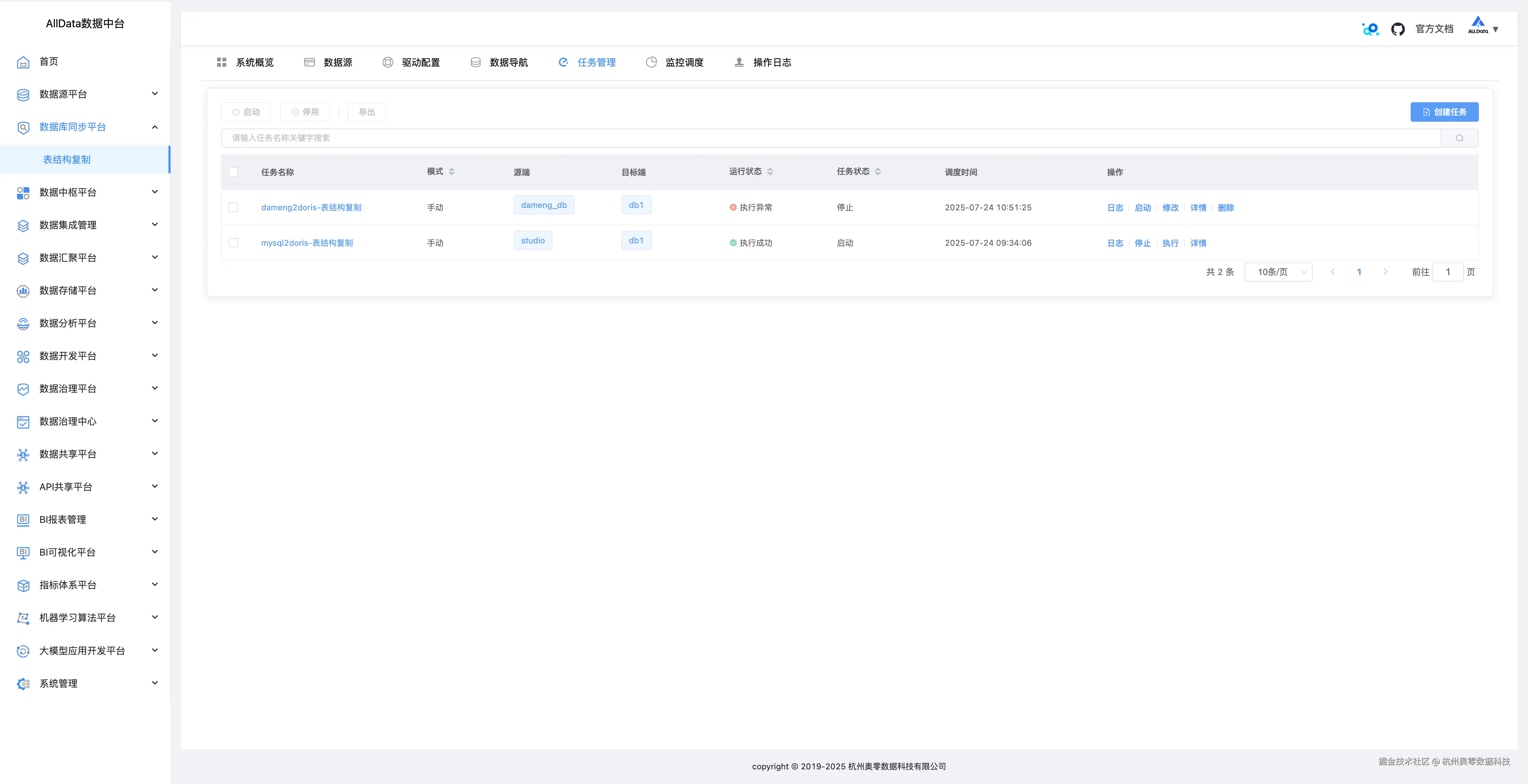
Task: Open the 数据源 tab
Action: click(328, 62)
